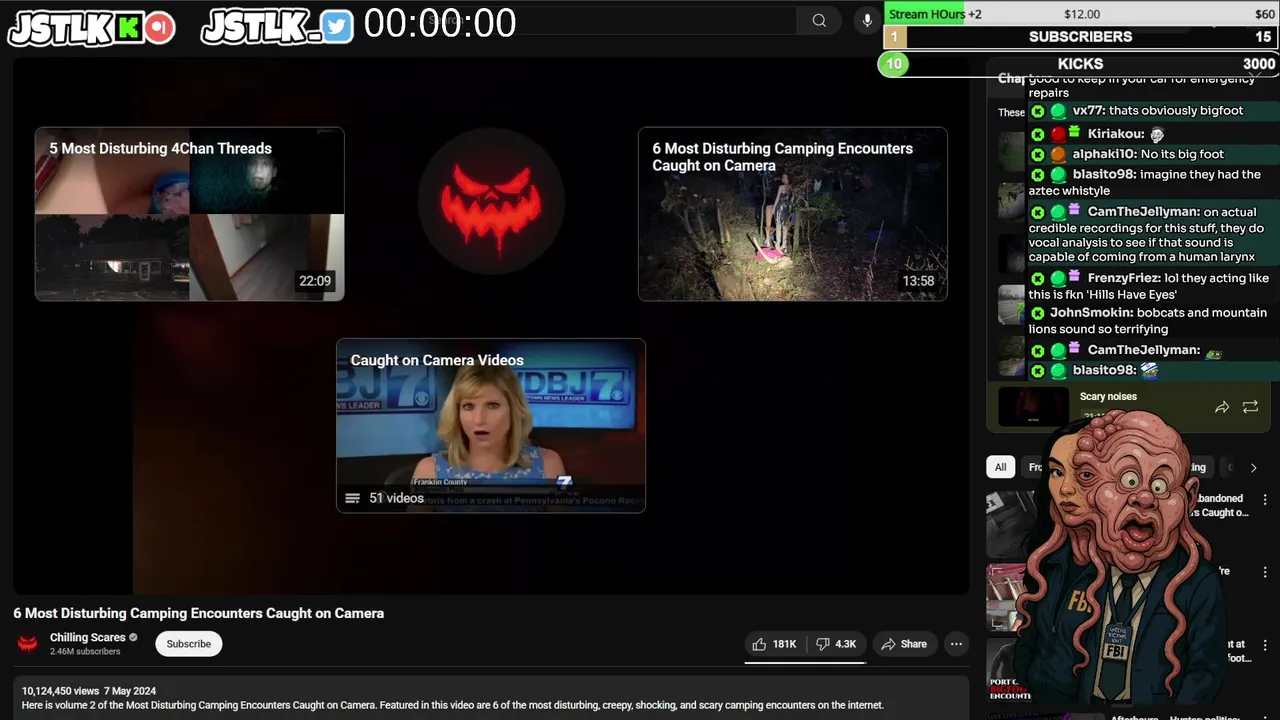Click '10,124,450 views' count text
Viewport: 1280px width, 720px height.
click(x=60, y=691)
